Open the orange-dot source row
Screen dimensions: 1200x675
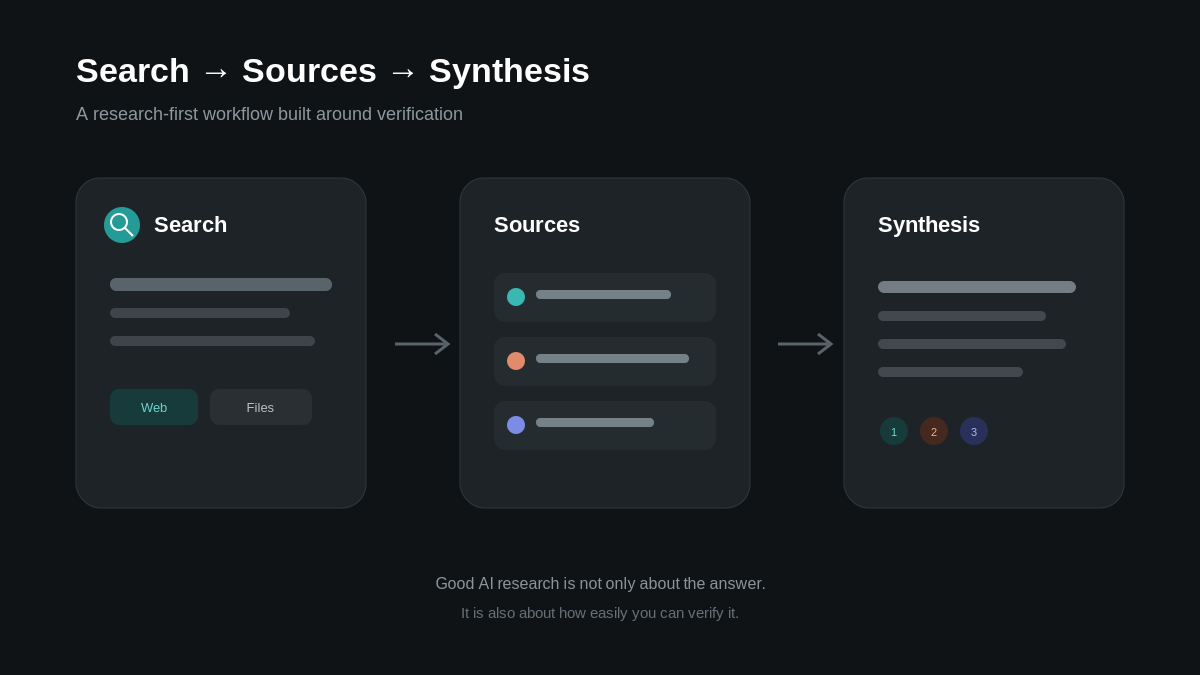[x=605, y=361]
